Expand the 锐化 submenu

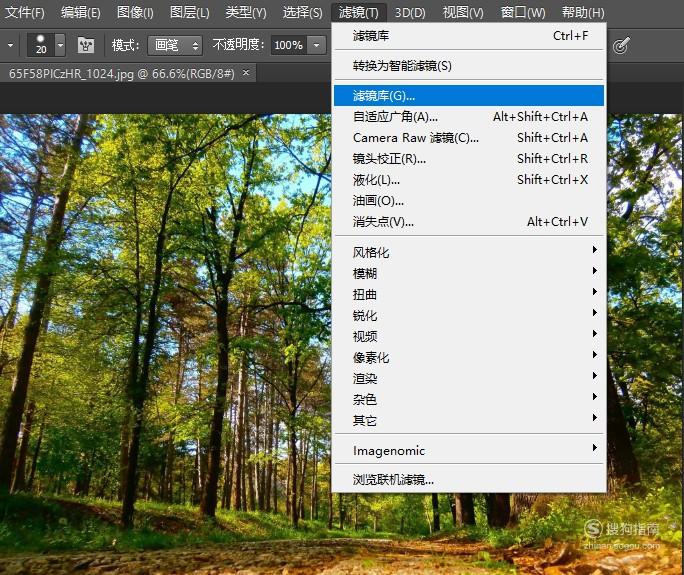coord(469,315)
